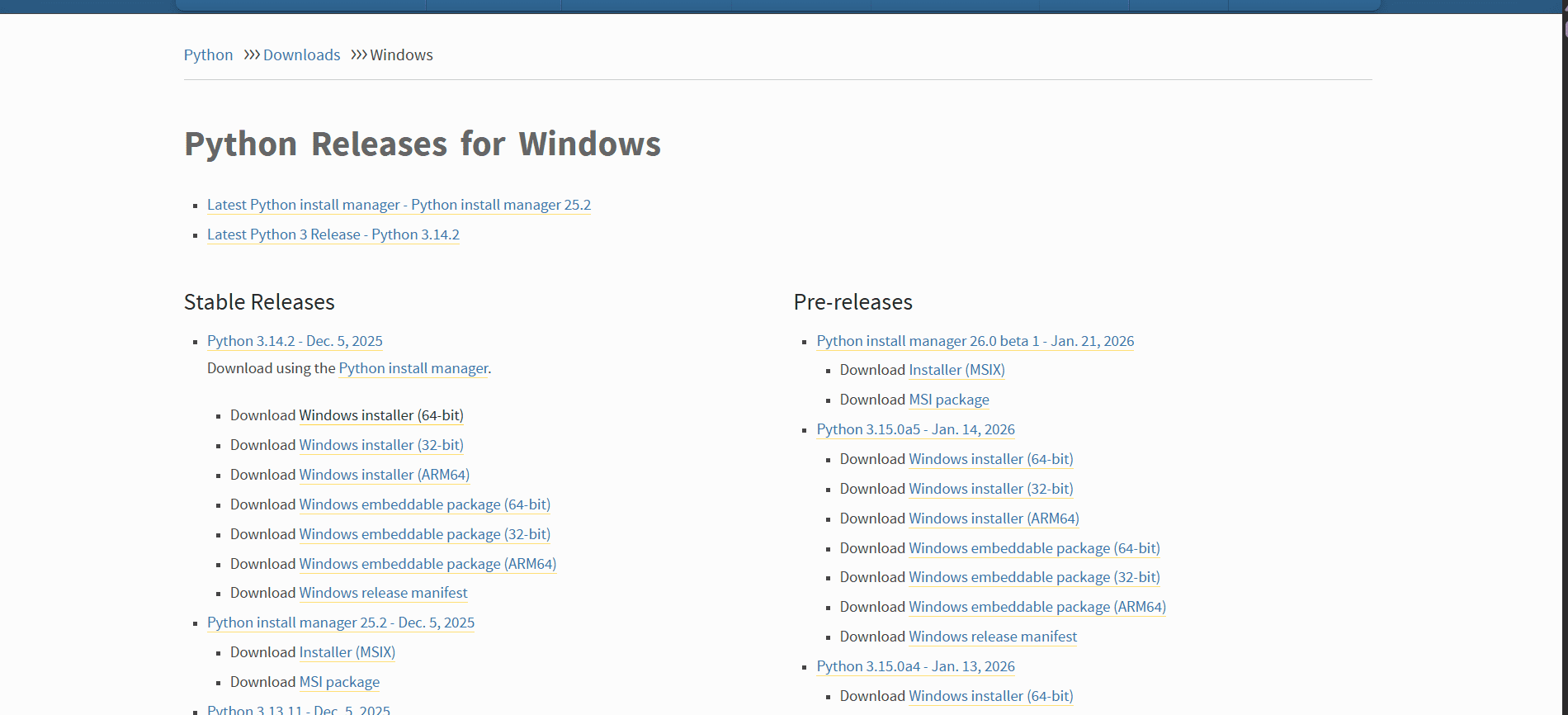Viewport: 1568px width, 715px height.
Task: Download 26.0 beta 1 Installer (MSIX)
Action: point(956,370)
